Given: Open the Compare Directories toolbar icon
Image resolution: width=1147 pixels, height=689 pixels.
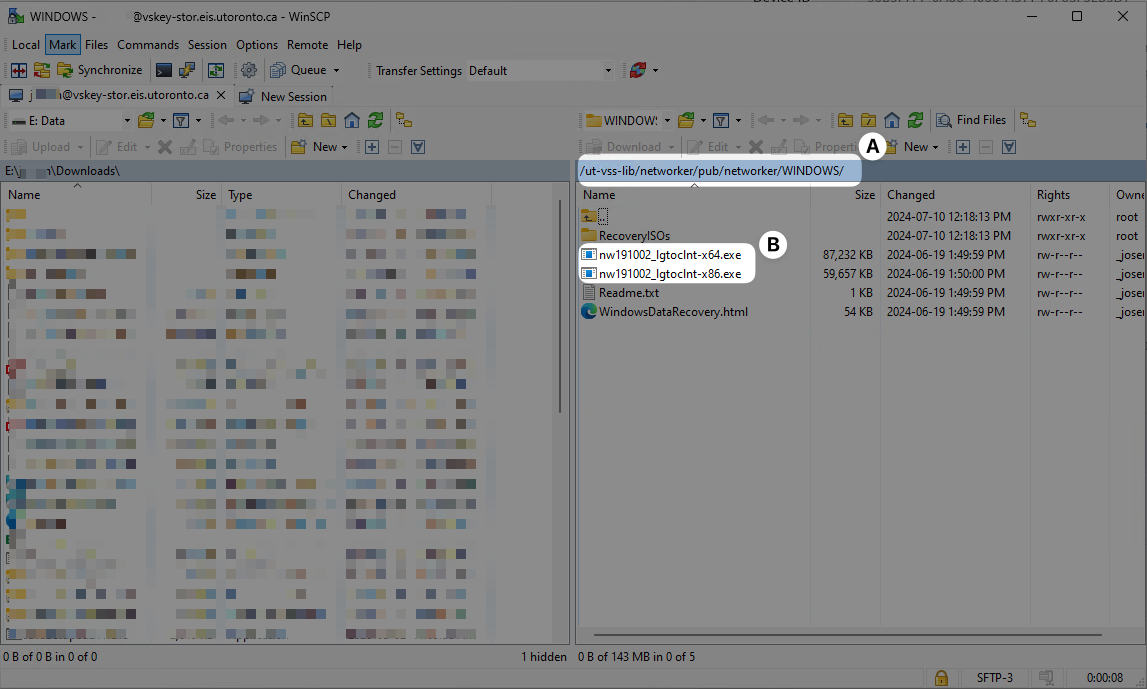Looking at the screenshot, I should point(19,70).
